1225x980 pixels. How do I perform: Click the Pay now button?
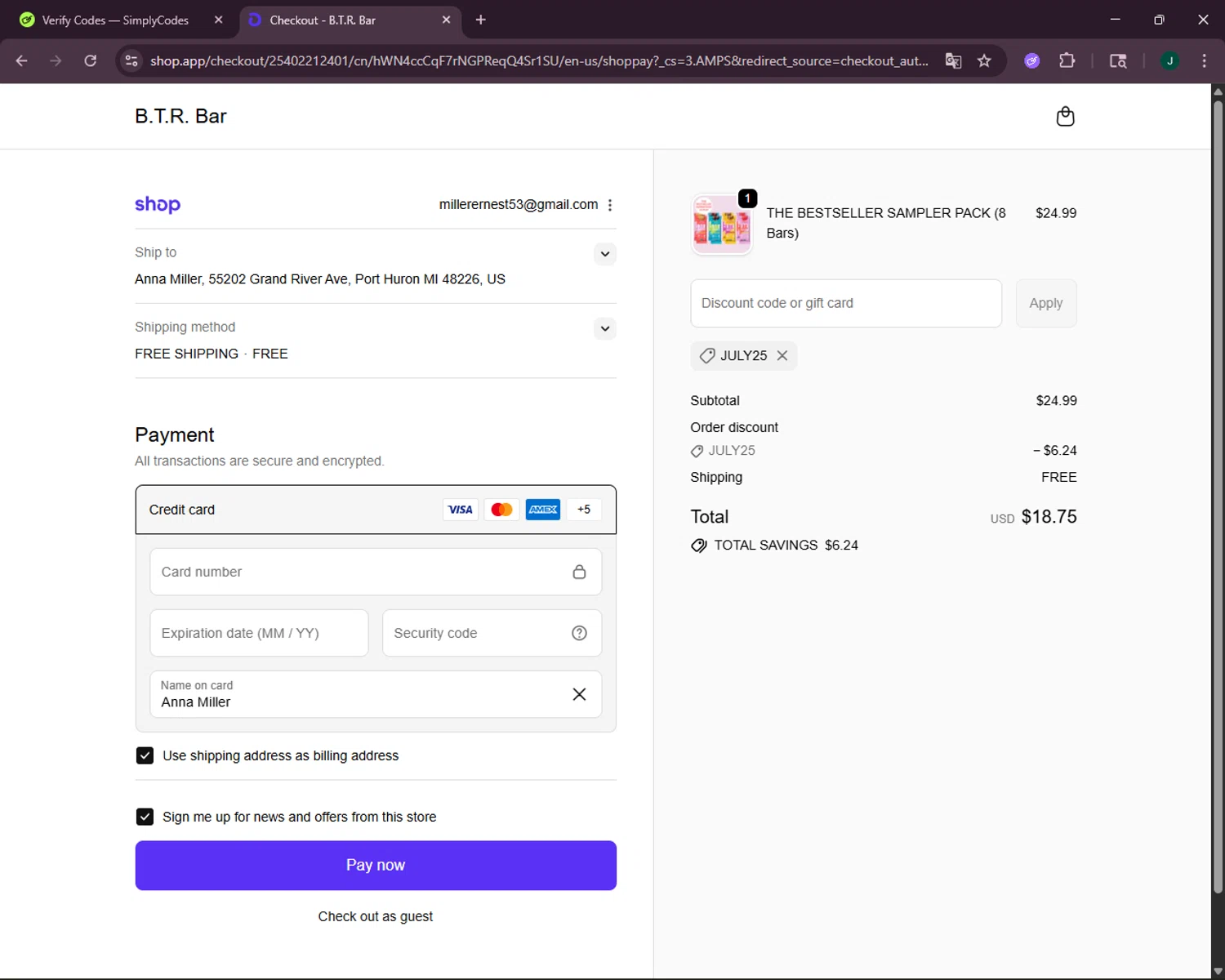[376, 866]
